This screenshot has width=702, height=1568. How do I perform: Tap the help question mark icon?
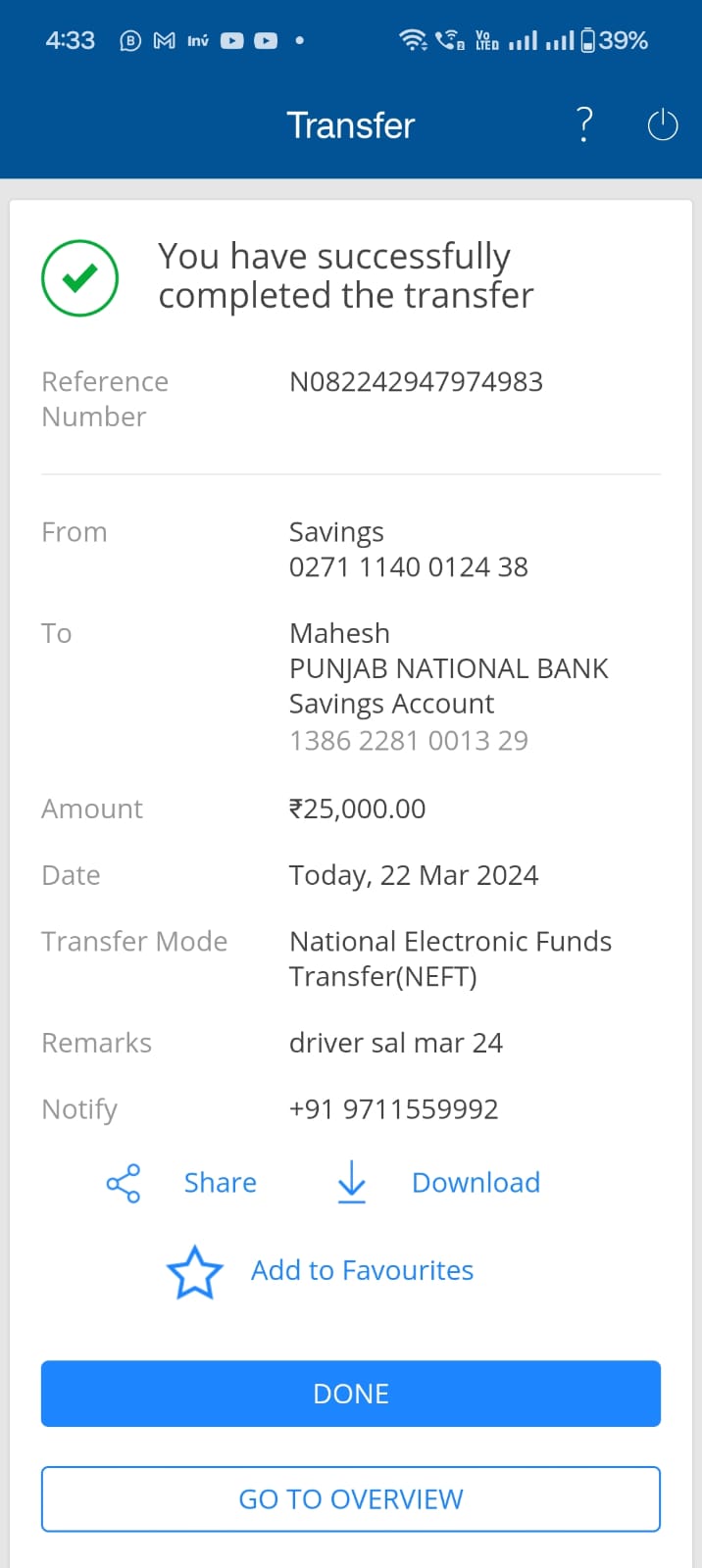(x=584, y=125)
